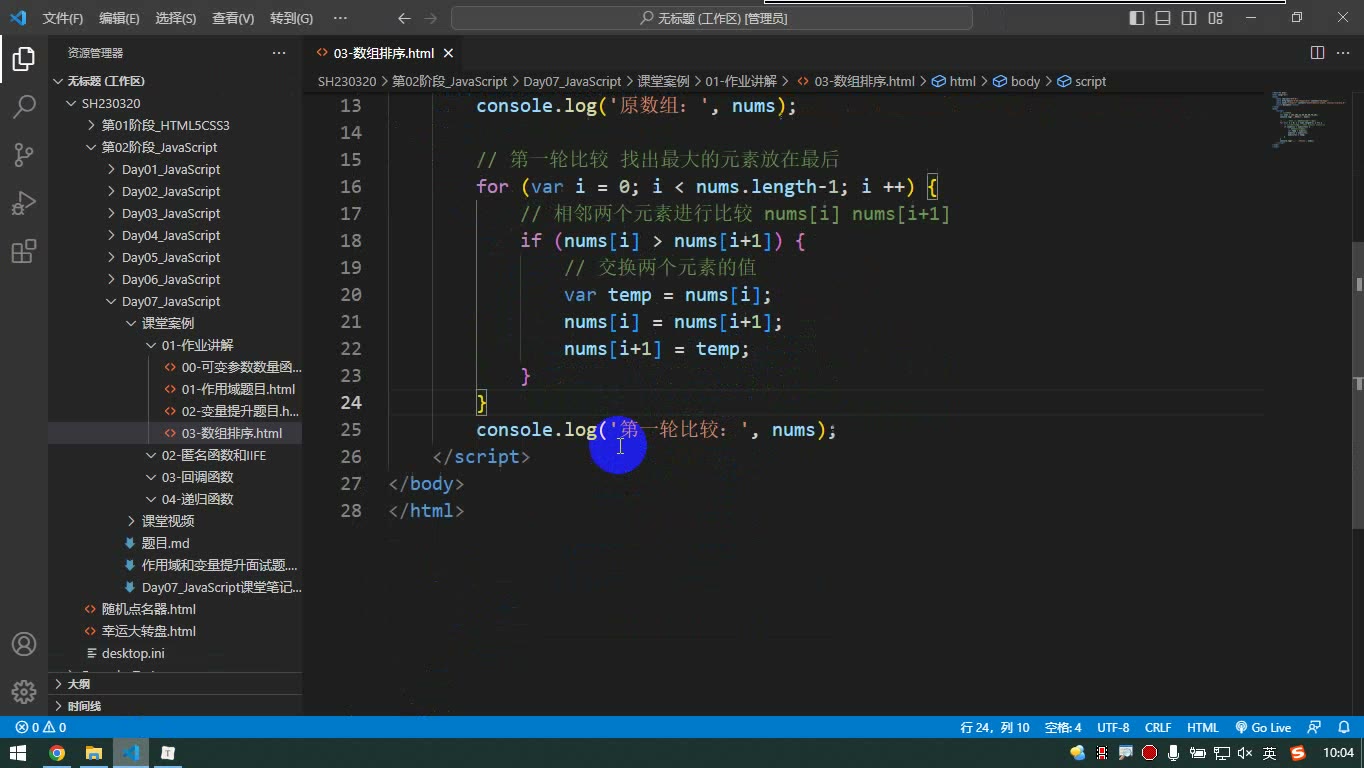The image size is (1364, 768).
Task: Expand the 时间线 timeline section
Action: click(x=175, y=706)
